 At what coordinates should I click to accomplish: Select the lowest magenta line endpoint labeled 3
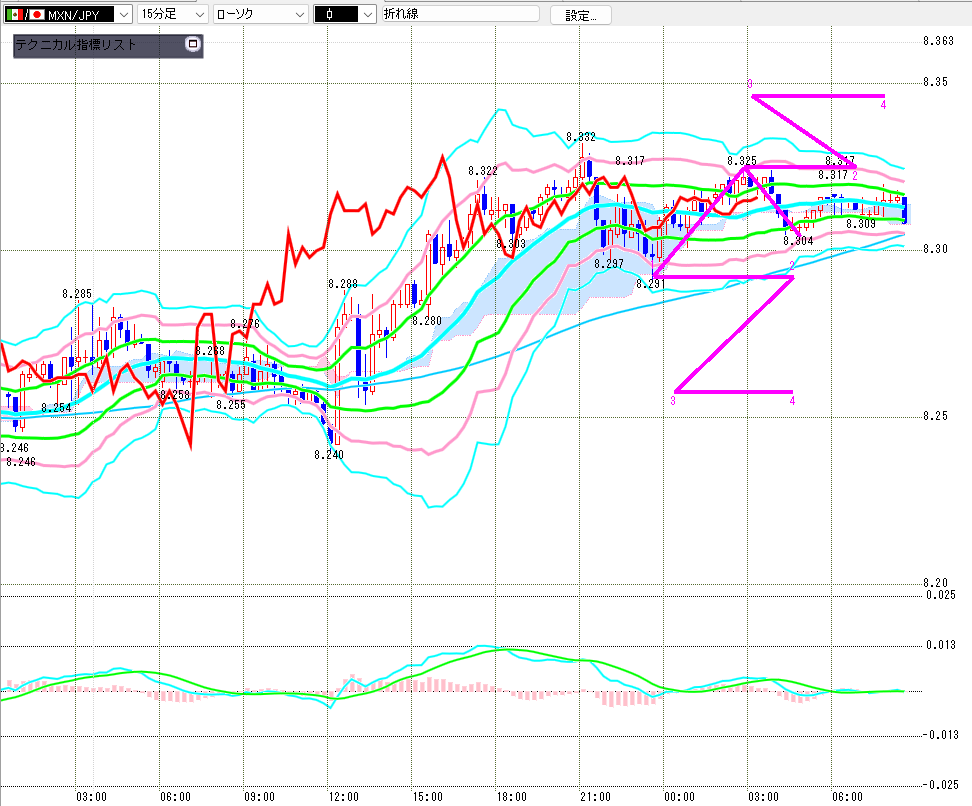point(673,400)
